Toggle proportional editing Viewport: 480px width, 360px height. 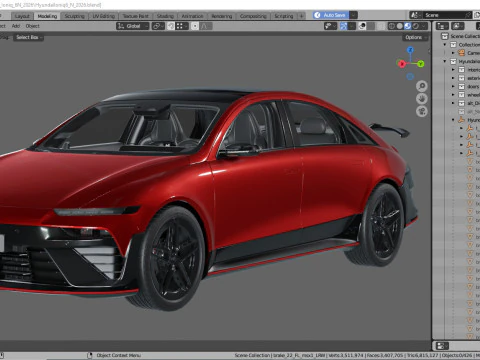coord(195,26)
